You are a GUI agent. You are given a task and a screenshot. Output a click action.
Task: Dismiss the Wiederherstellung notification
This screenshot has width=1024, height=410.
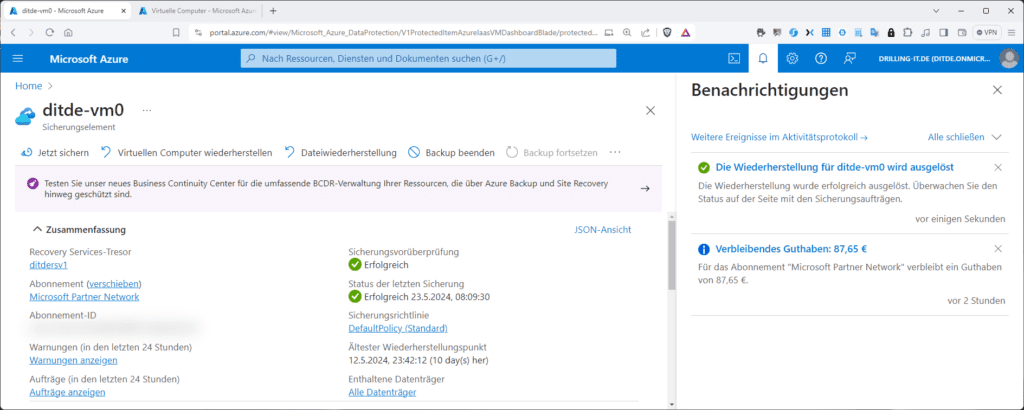point(998,167)
